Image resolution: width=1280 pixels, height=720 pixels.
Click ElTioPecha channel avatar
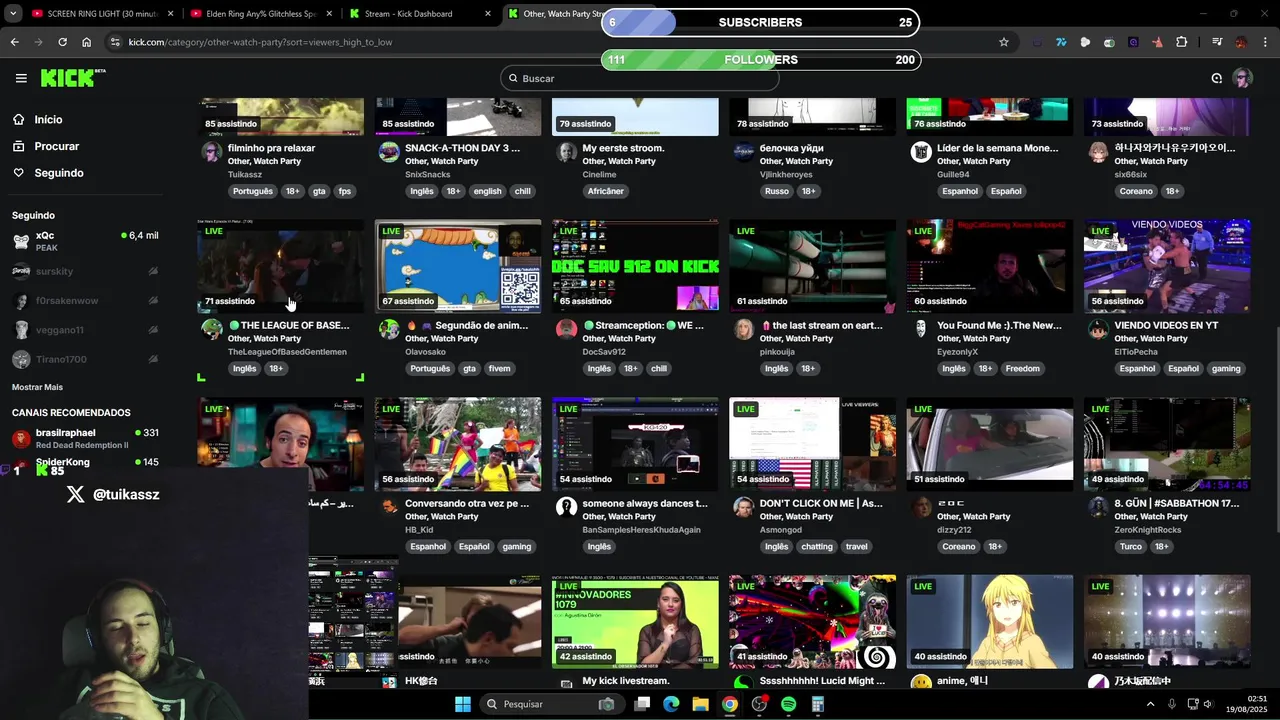click(x=1098, y=329)
